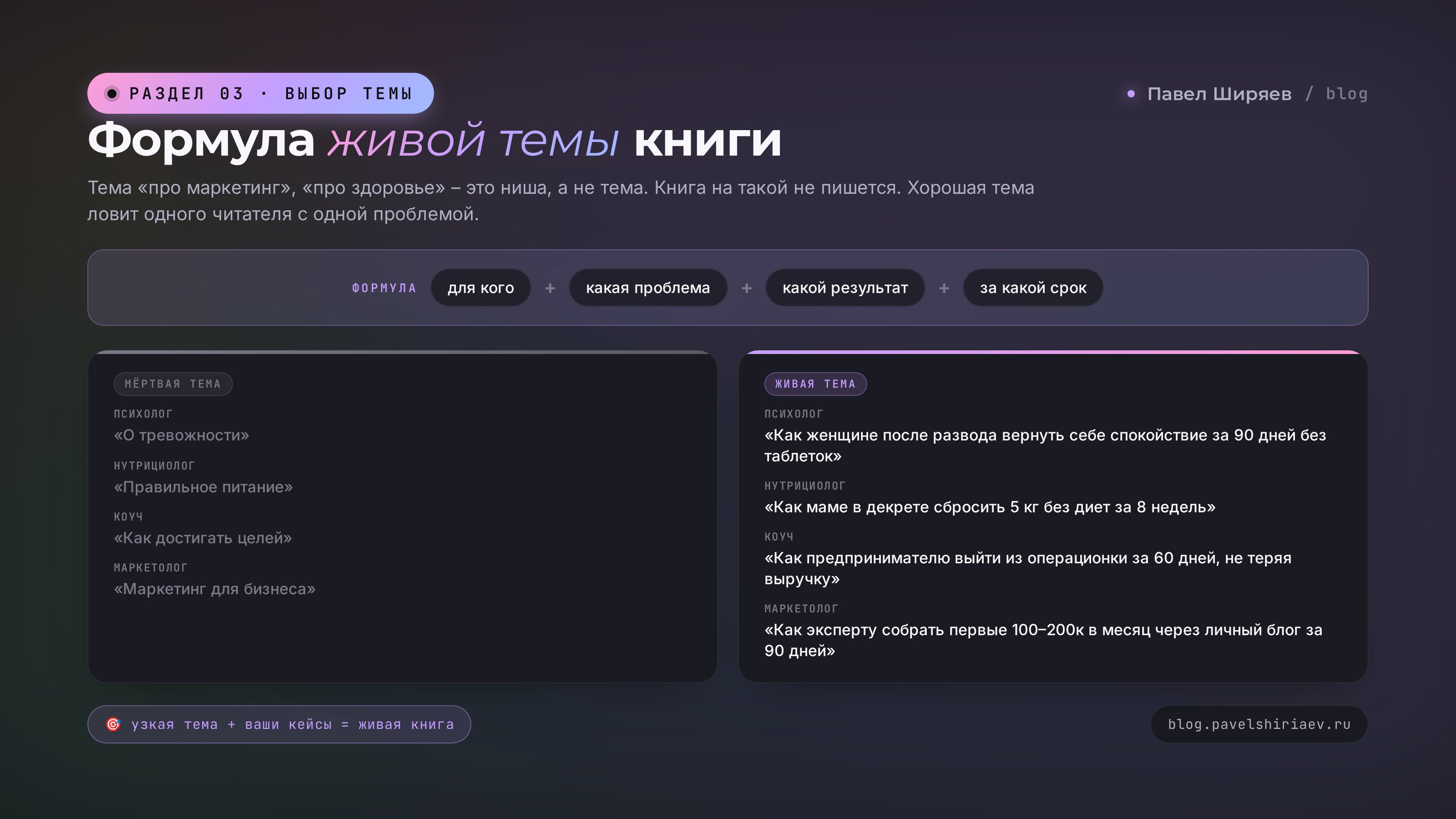
Task: Click the «blog» label in header
Action: pyautogui.click(x=1347, y=94)
